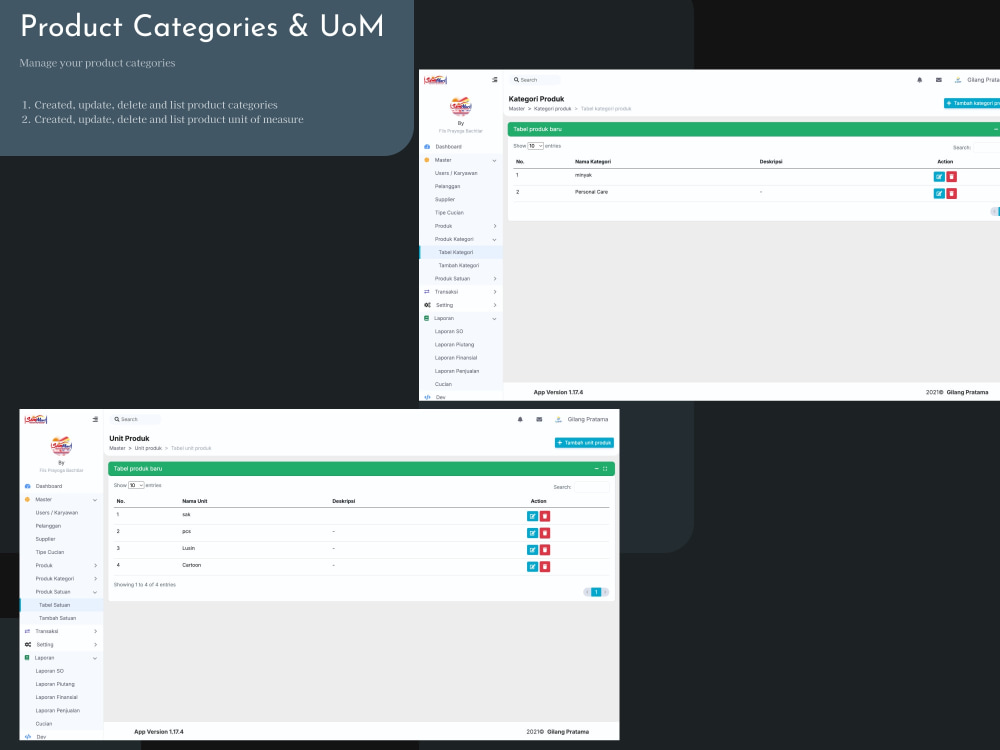Viewport: 1000px width, 750px height.
Task: Click user avatar next to Gilang Pratama in Unit Produk
Action: tap(558, 419)
